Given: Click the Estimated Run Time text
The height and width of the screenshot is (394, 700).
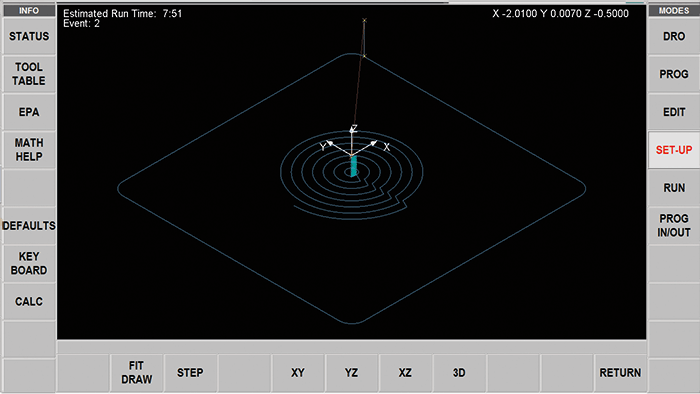Looking at the screenshot, I should pyautogui.click(x=123, y=13).
